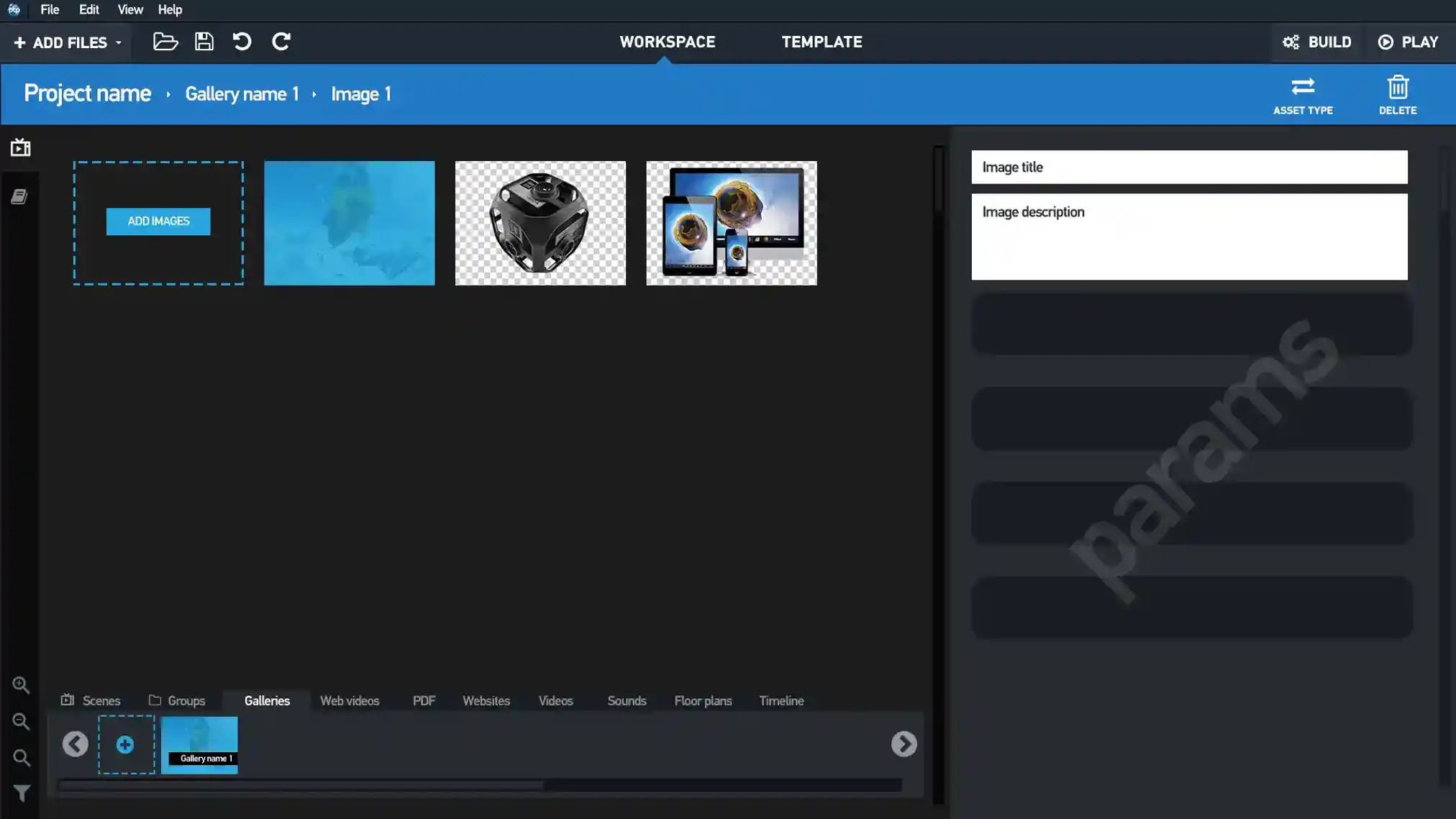Open the Asset Type panel
This screenshot has width=1456, height=819.
point(1303,94)
